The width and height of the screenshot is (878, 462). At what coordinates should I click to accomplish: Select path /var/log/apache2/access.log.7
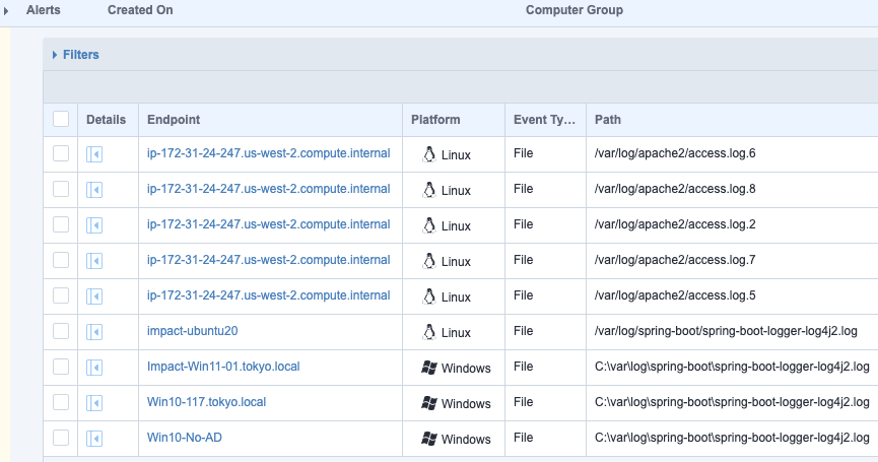[x=675, y=260]
